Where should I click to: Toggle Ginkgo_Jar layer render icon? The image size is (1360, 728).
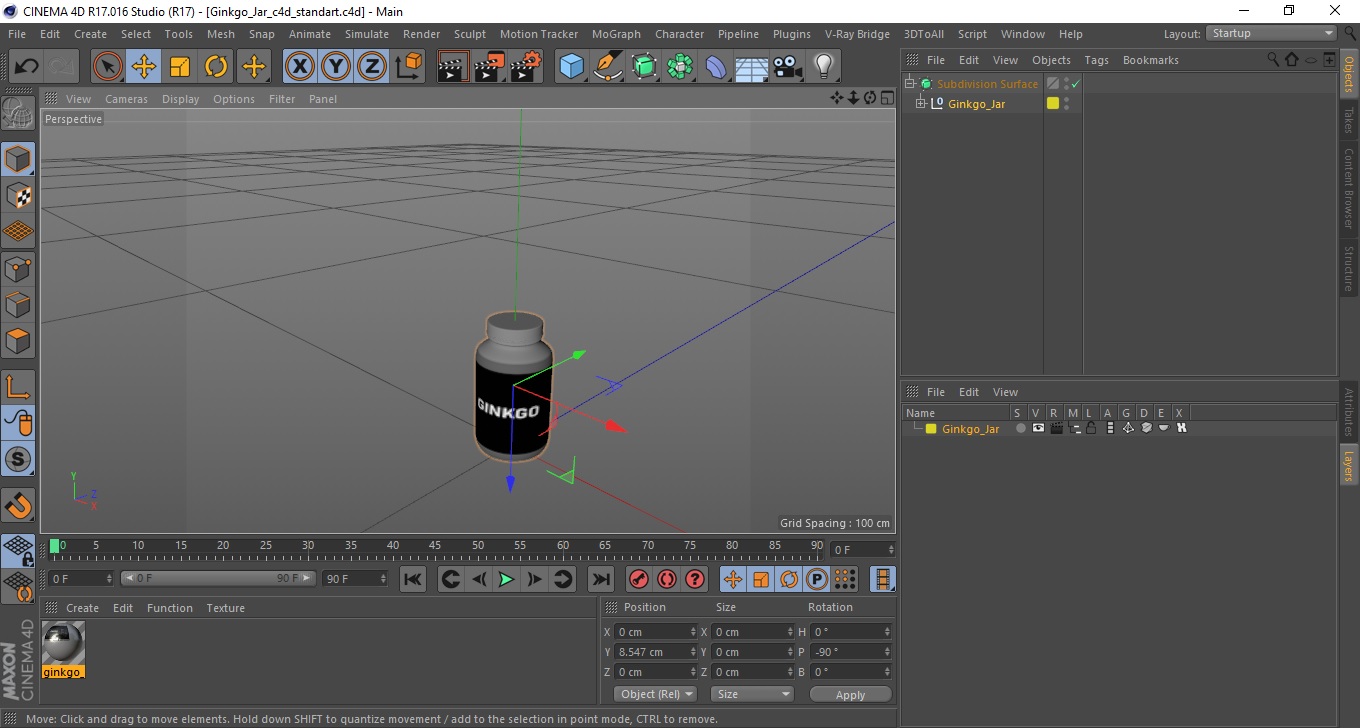(x=1056, y=428)
